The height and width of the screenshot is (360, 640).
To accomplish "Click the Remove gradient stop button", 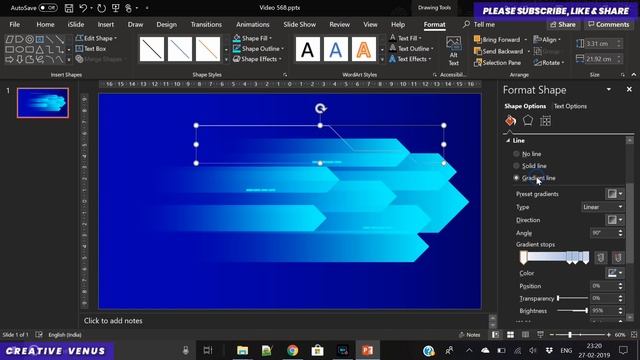I will pyautogui.click(x=618, y=258).
